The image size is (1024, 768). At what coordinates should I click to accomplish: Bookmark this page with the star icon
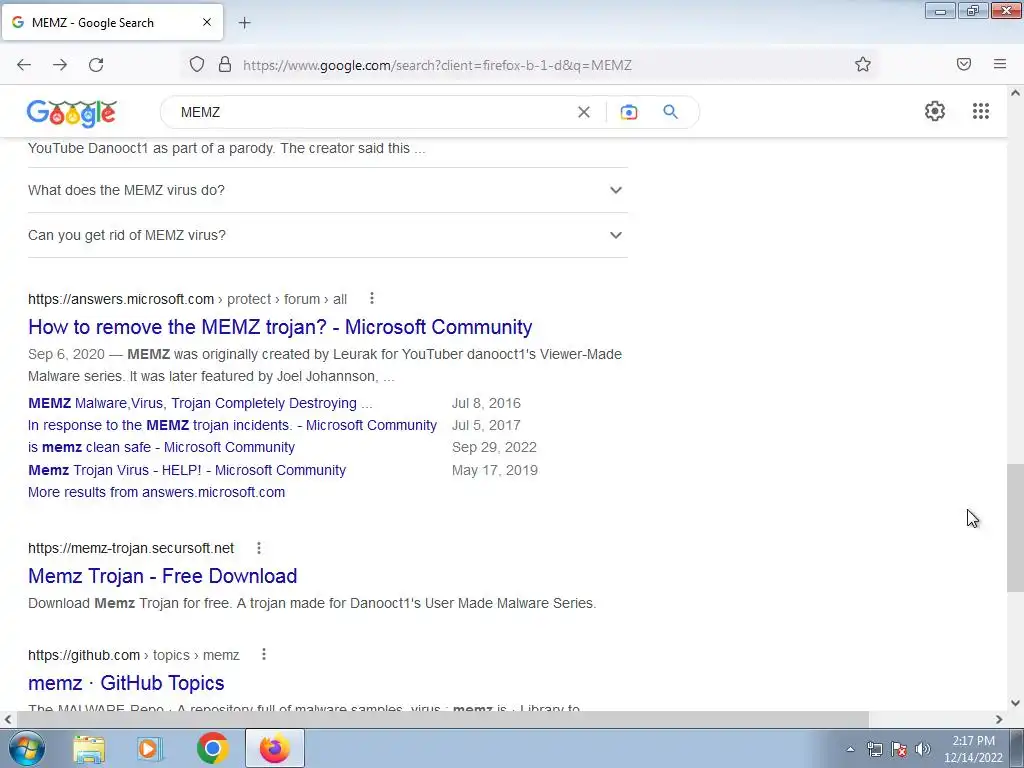pos(863,64)
